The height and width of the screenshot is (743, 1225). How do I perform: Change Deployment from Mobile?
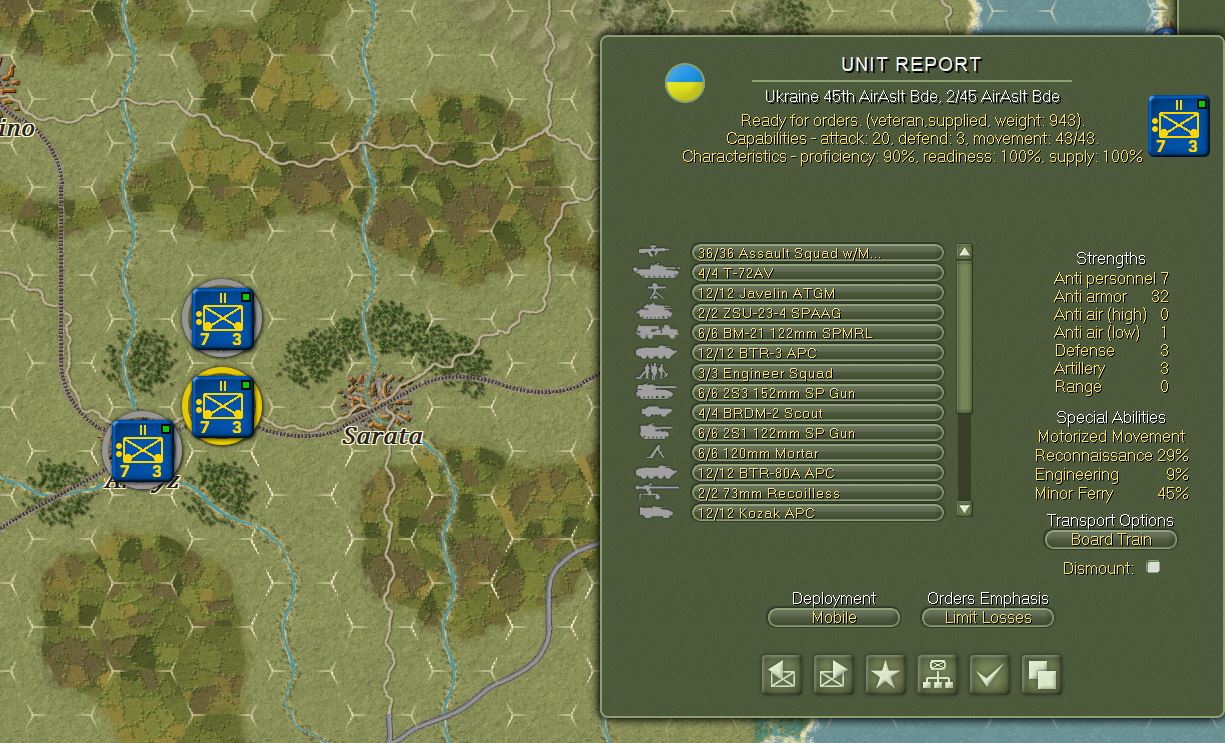pos(833,617)
